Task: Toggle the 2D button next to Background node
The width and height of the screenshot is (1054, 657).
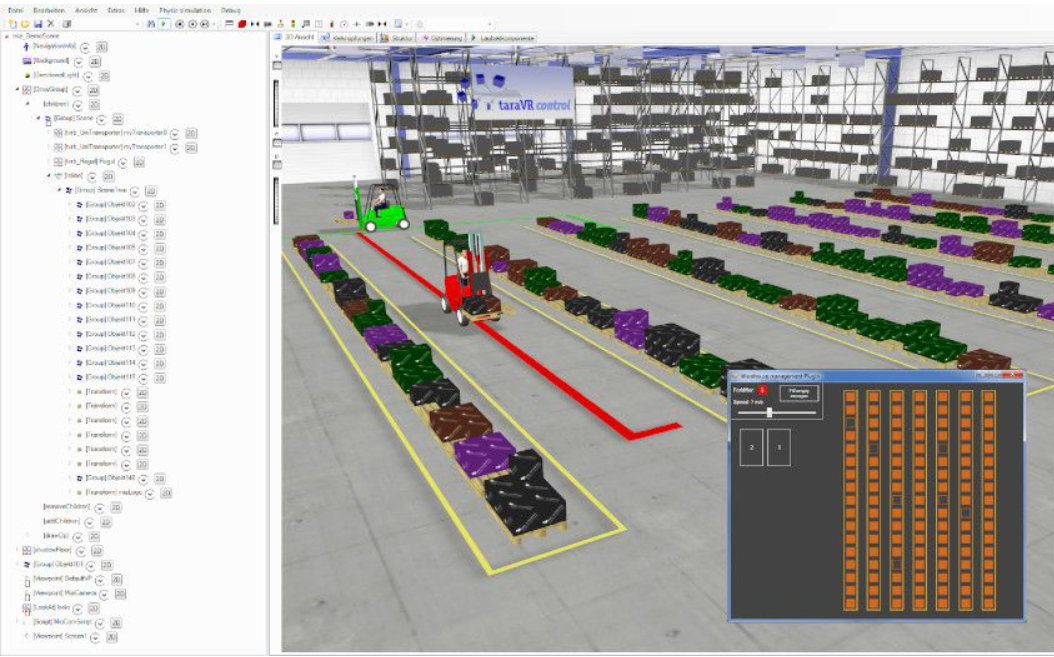Action: click(x=93, y=61)
